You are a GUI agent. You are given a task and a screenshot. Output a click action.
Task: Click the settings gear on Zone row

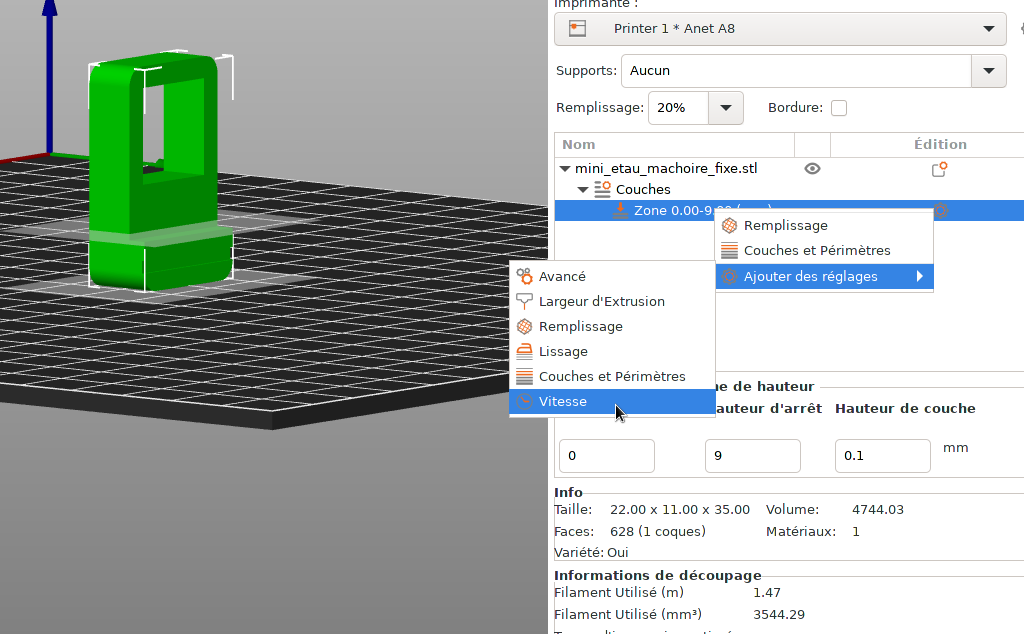click(940, 210)
